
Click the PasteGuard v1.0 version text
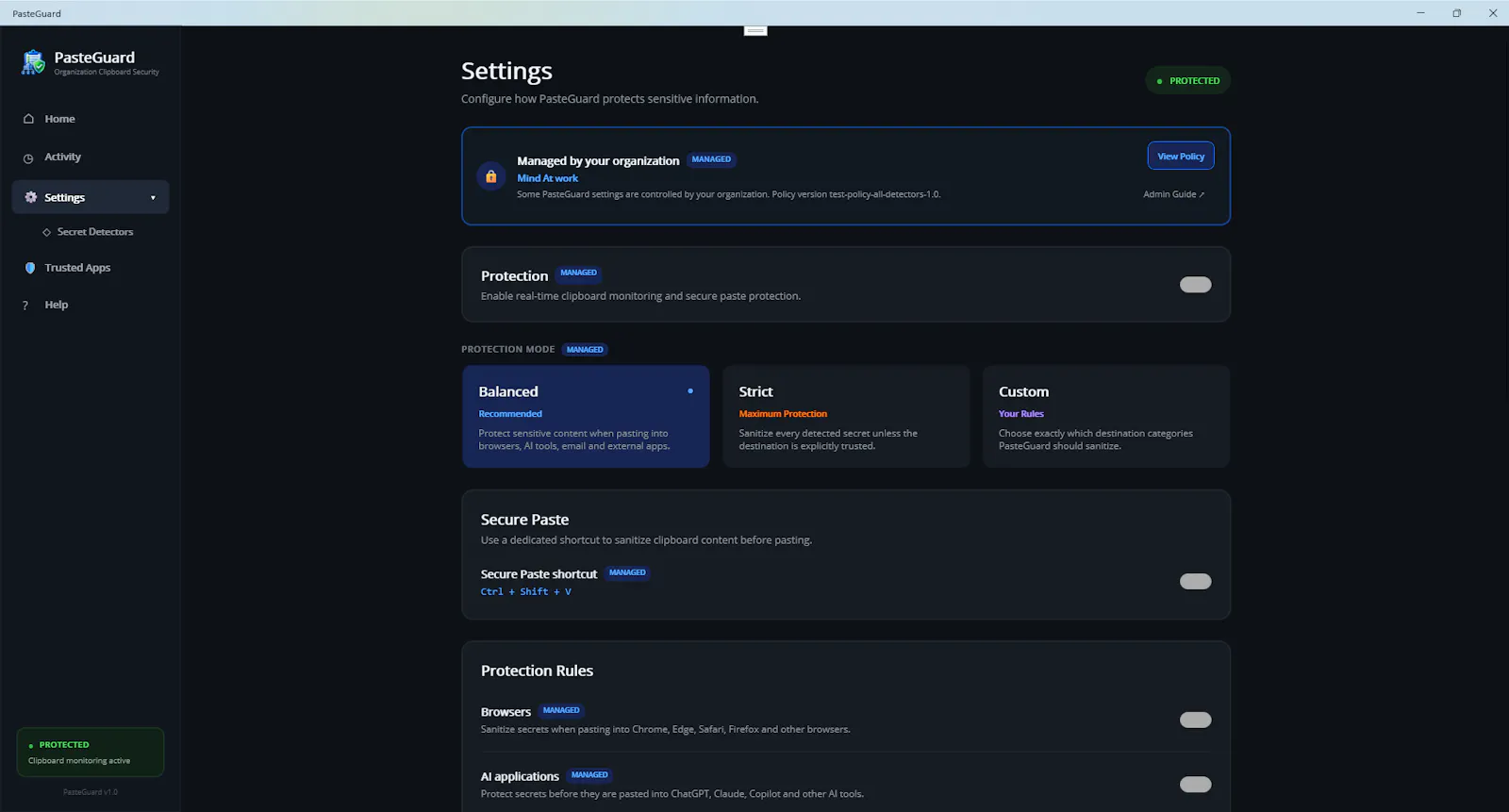91,792
